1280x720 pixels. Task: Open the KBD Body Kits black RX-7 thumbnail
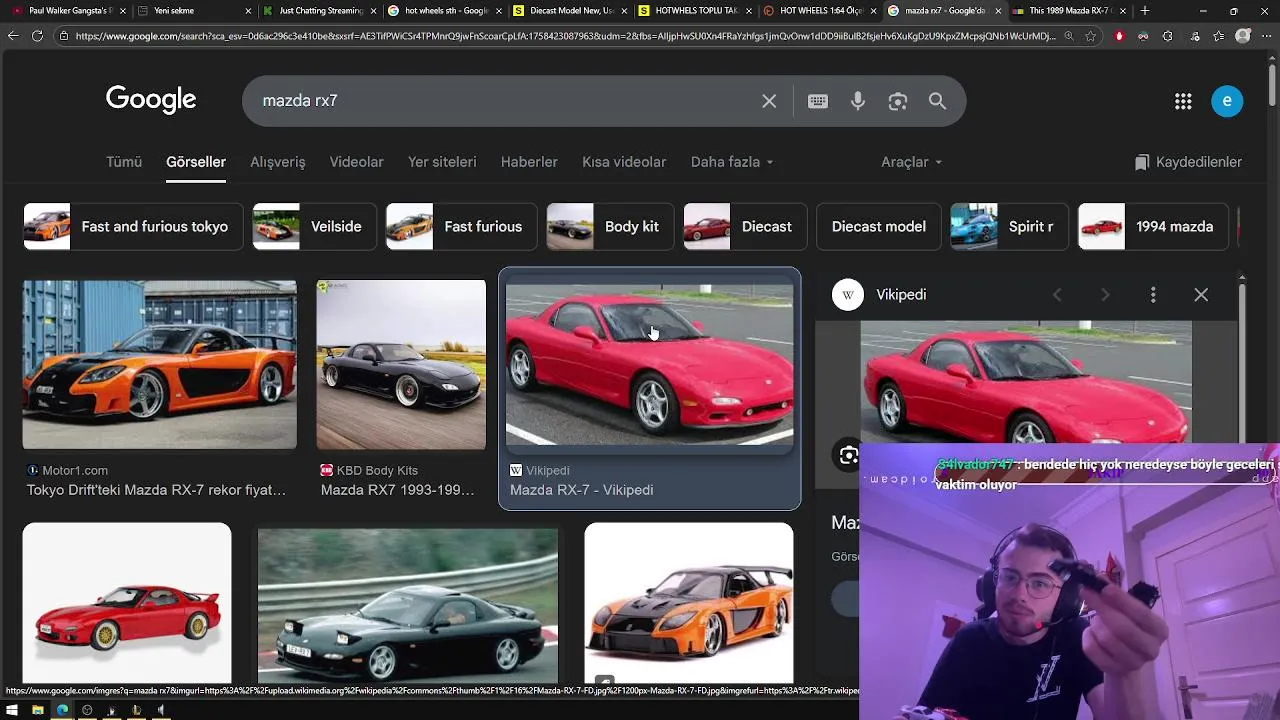pos(401,365)
